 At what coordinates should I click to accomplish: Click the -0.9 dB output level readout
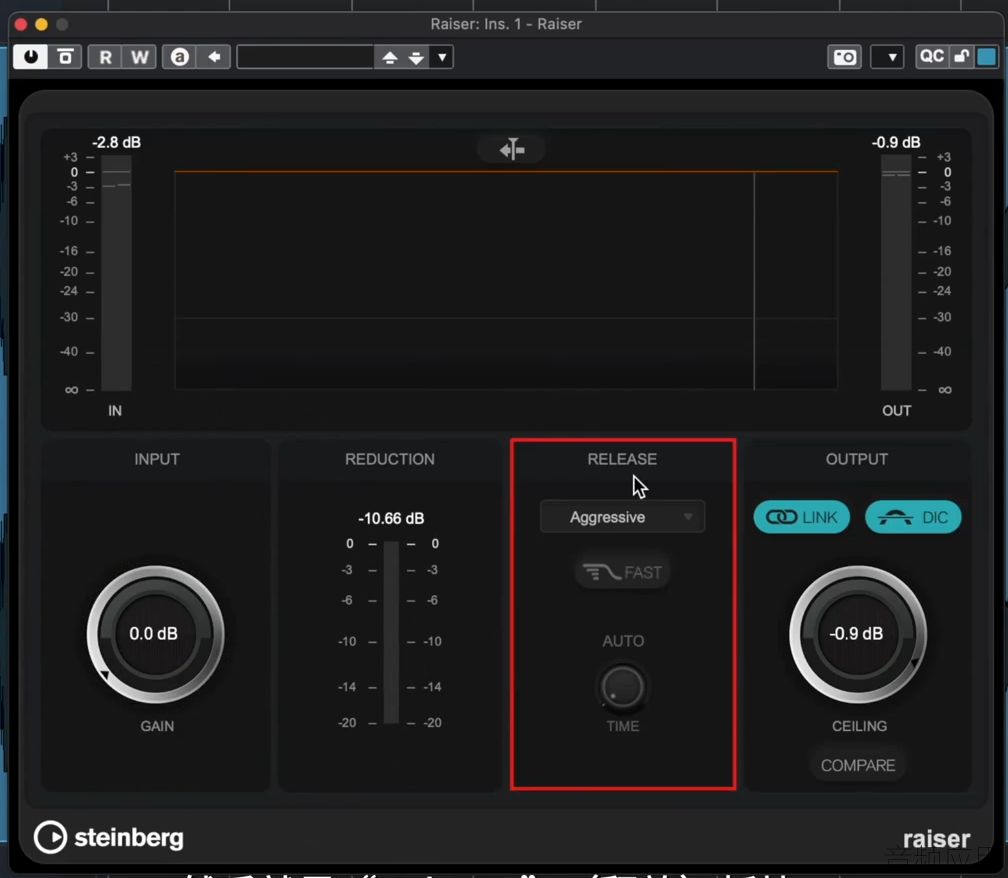(896, 142)
